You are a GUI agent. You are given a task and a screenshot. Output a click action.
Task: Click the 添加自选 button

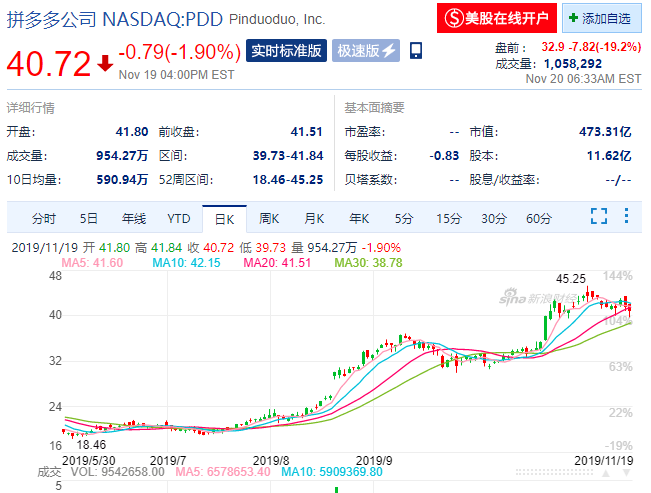click(602, 18)
